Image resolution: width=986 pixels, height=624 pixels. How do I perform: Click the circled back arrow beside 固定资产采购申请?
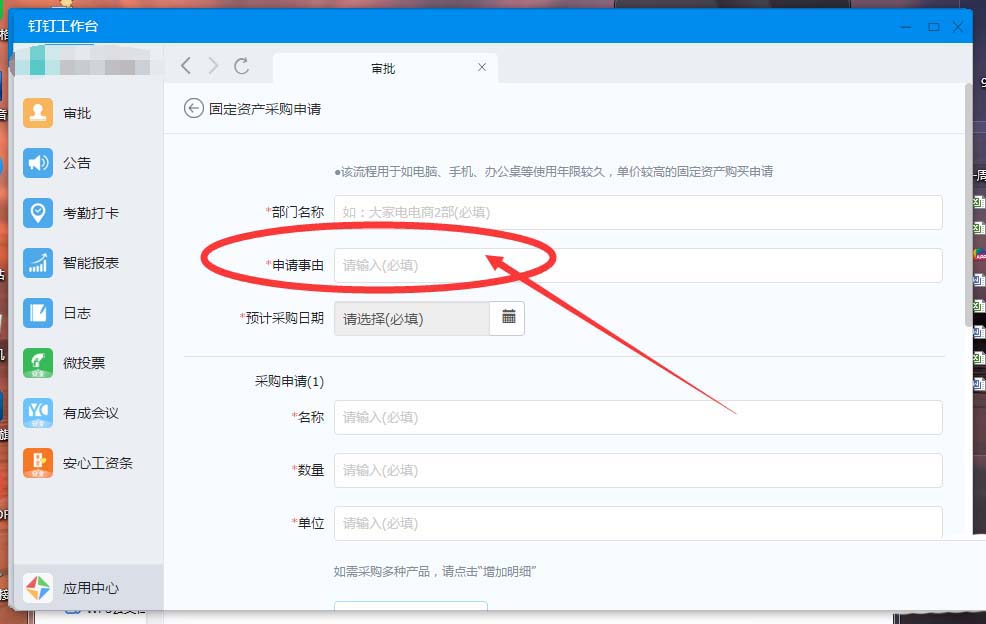(x=194, y=109)
